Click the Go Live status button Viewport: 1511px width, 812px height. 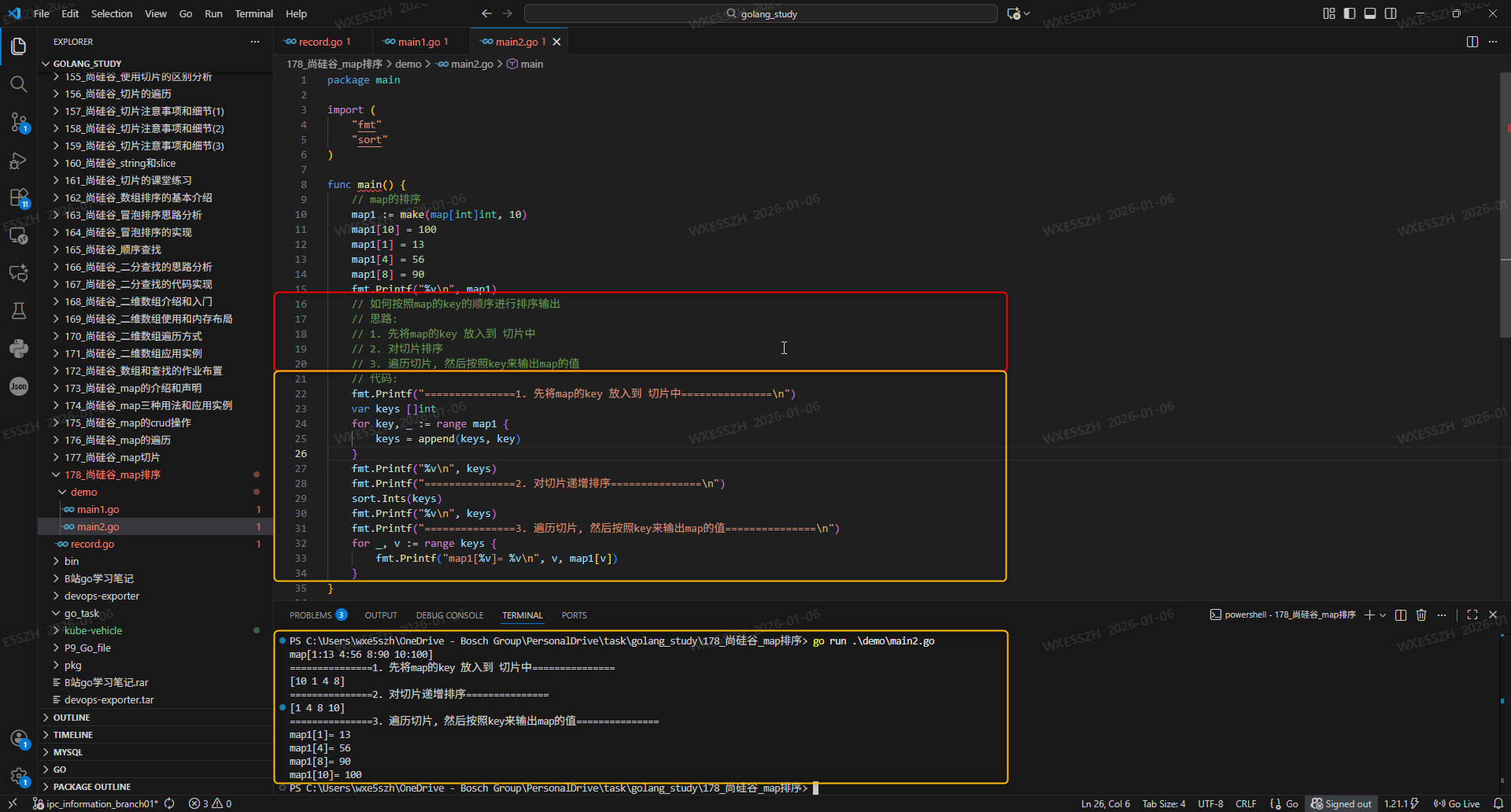coord(1457,803)
